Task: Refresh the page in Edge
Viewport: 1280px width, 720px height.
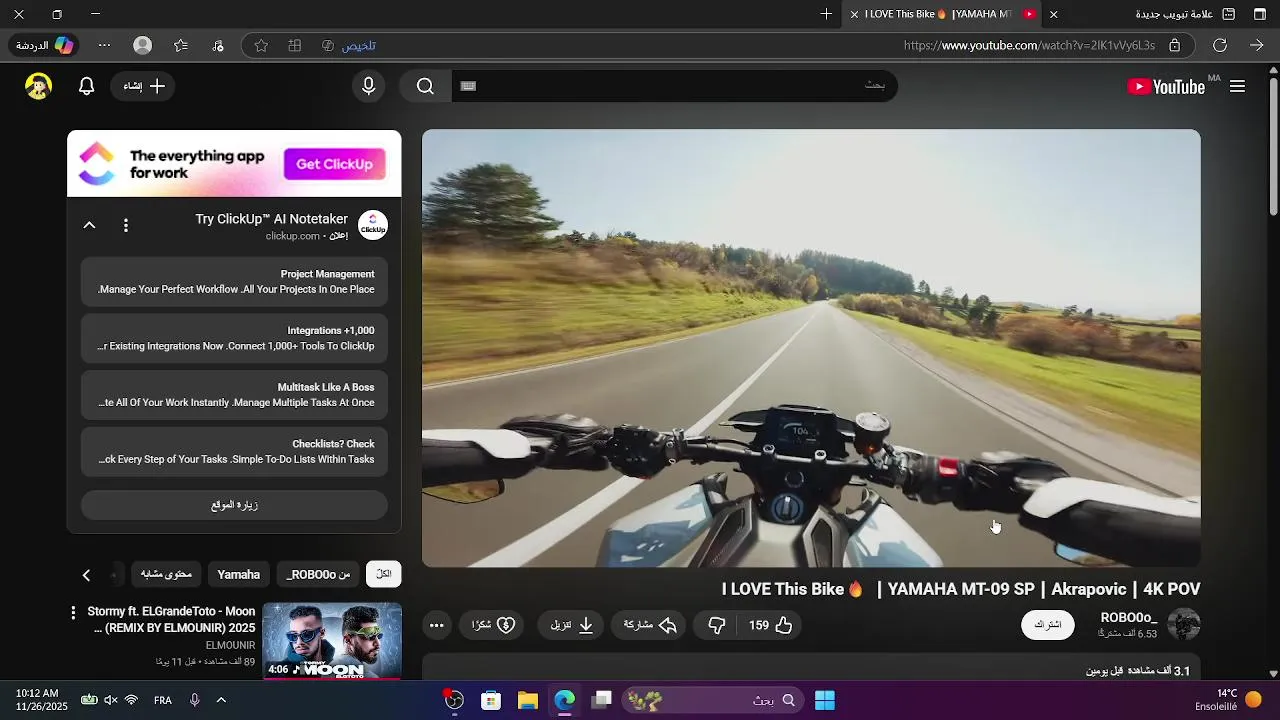Action: point(1220,45)
